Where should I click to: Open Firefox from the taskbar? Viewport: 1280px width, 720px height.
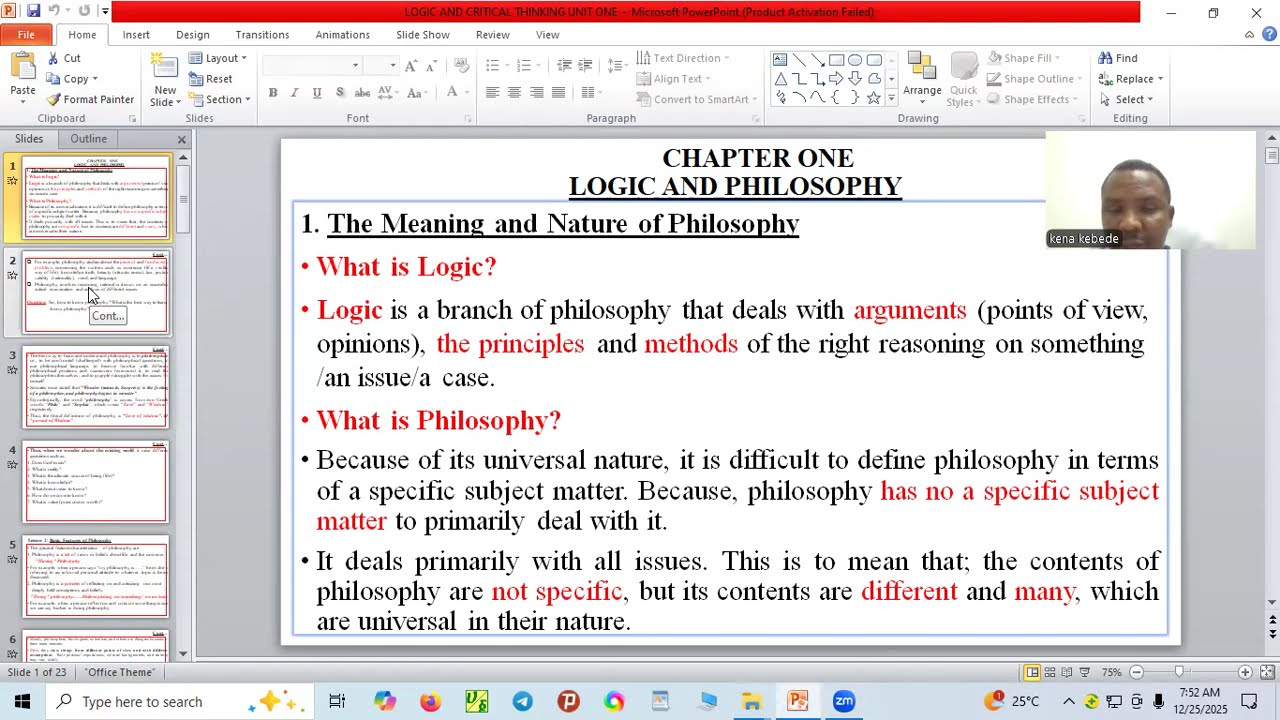(x=431, y=701)
